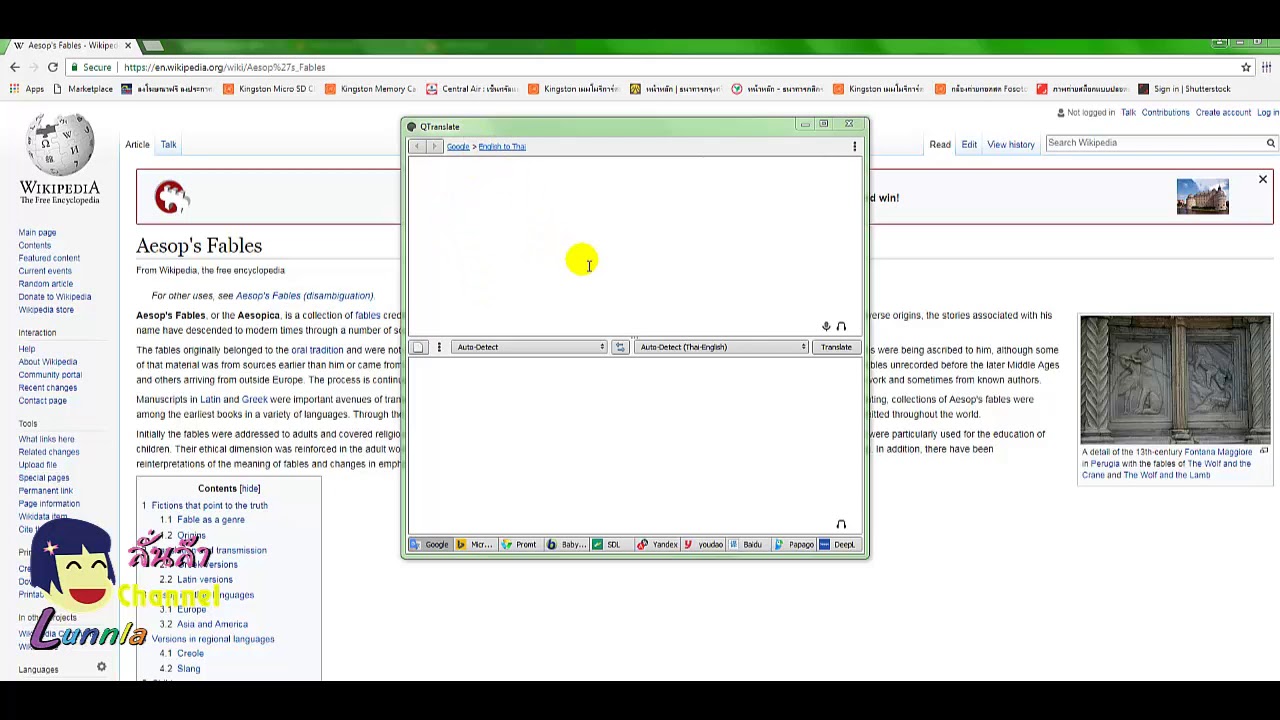The image size is (1280, 720).
Task: Select DeepL translation service tab
Action: (x=838, y=545)
